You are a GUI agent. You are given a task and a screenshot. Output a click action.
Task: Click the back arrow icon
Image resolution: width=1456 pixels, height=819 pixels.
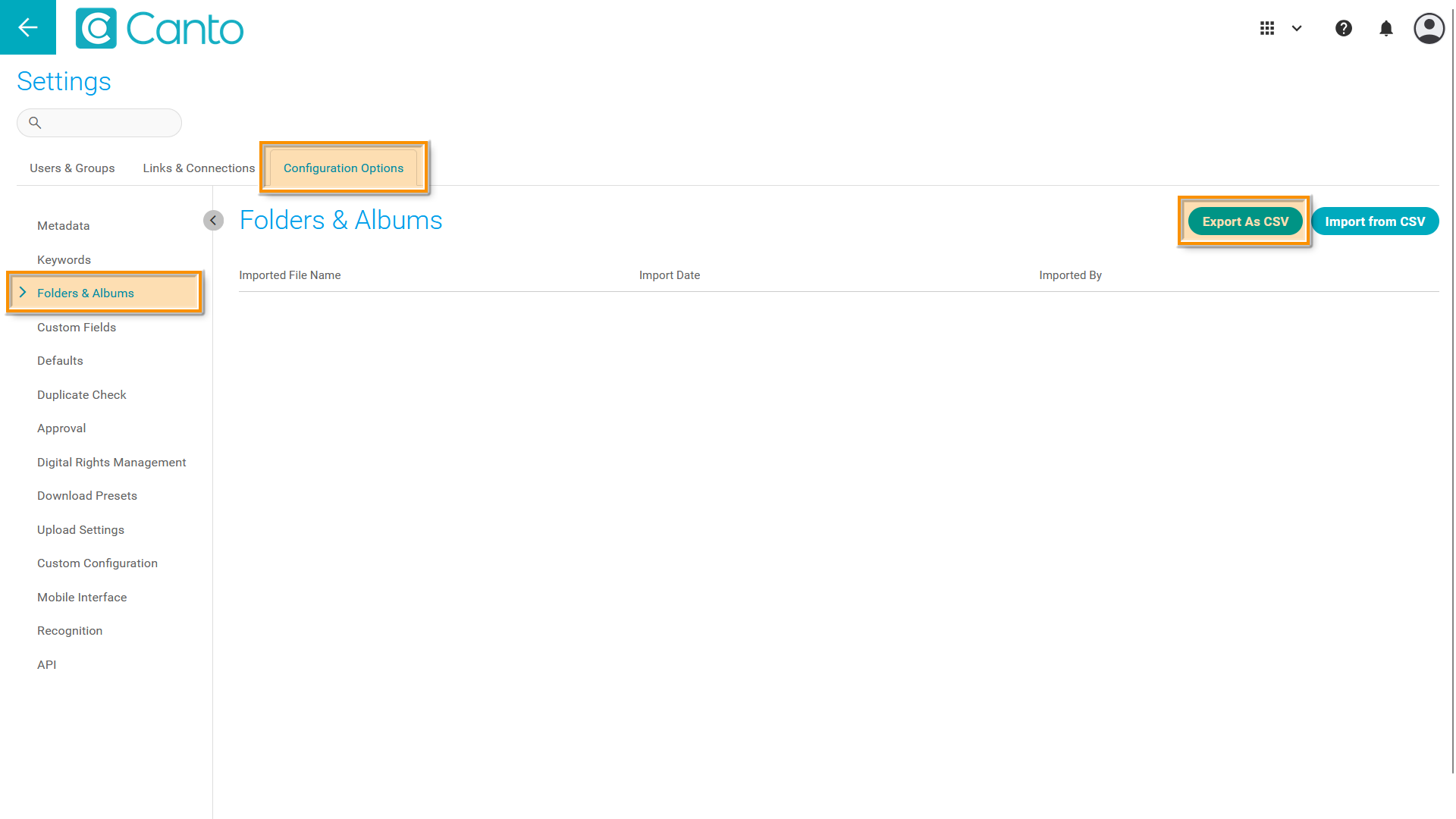tap(28, 27)
